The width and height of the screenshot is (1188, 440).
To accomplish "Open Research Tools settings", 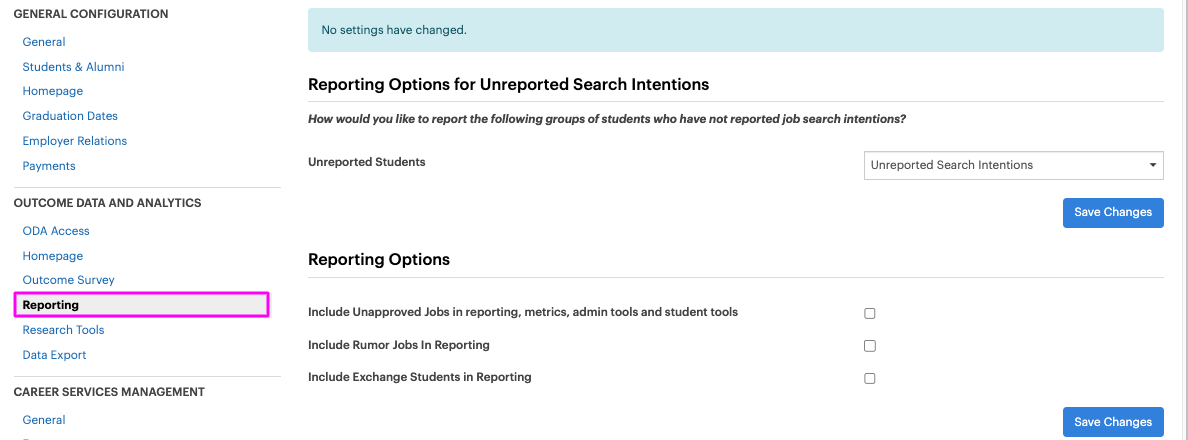I will 64,330.
